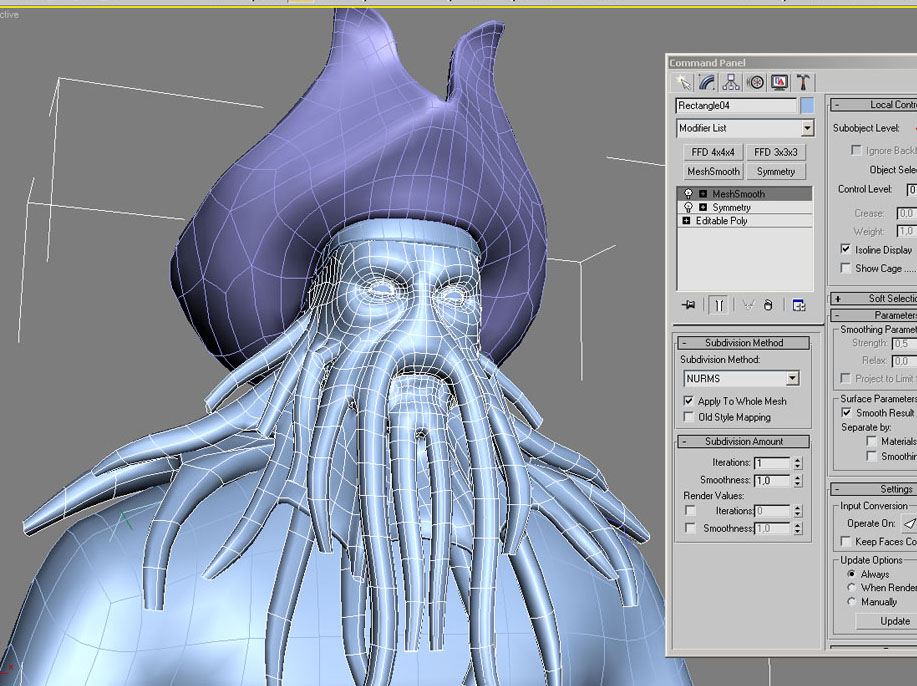Open the Hierarchy tab icon

point(731,82)
